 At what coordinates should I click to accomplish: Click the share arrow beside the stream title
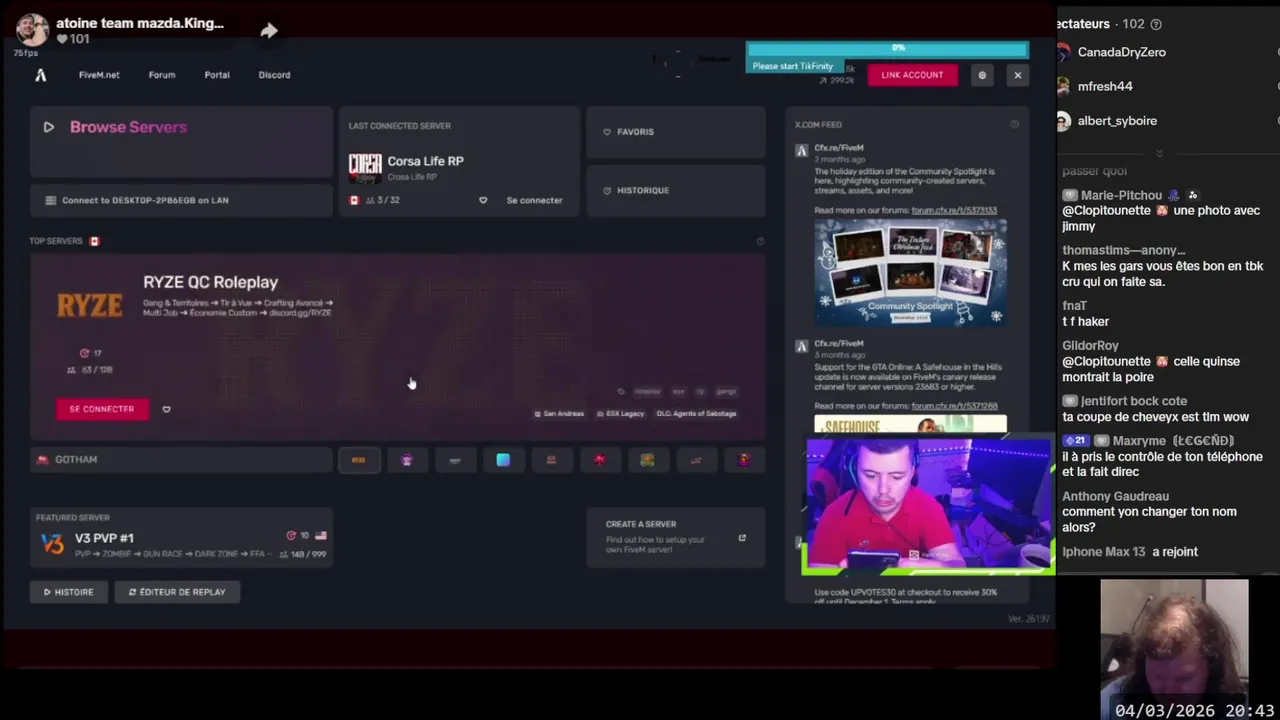click(269, 31)
